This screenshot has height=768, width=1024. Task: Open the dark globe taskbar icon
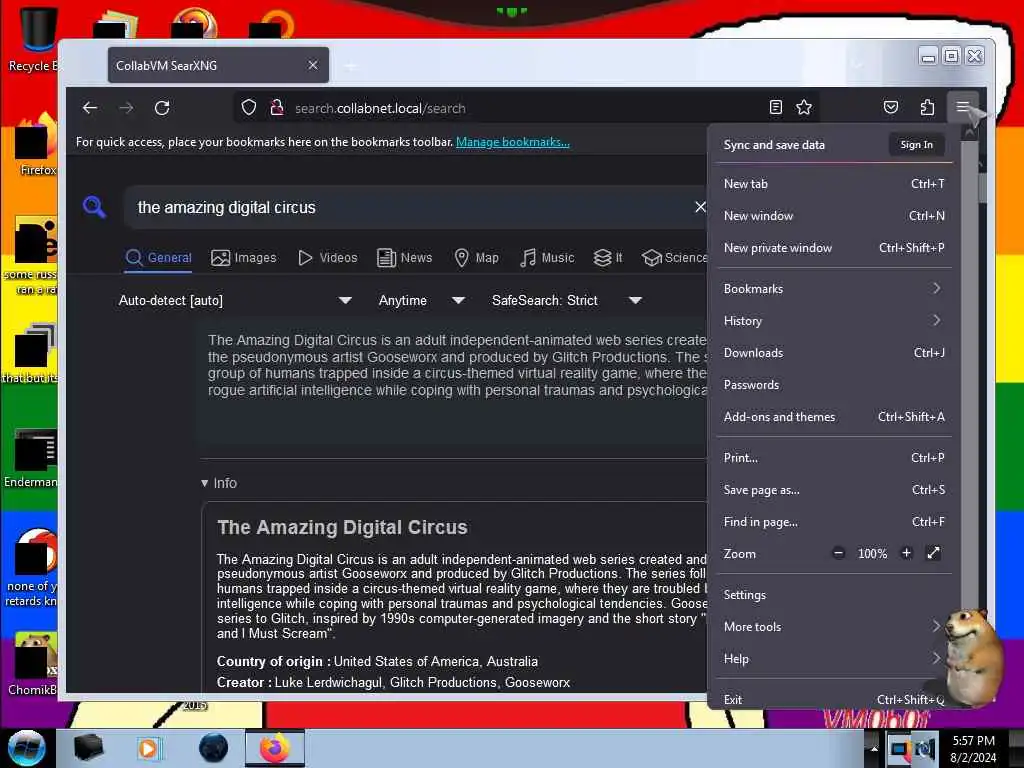(x=214, y=748)
